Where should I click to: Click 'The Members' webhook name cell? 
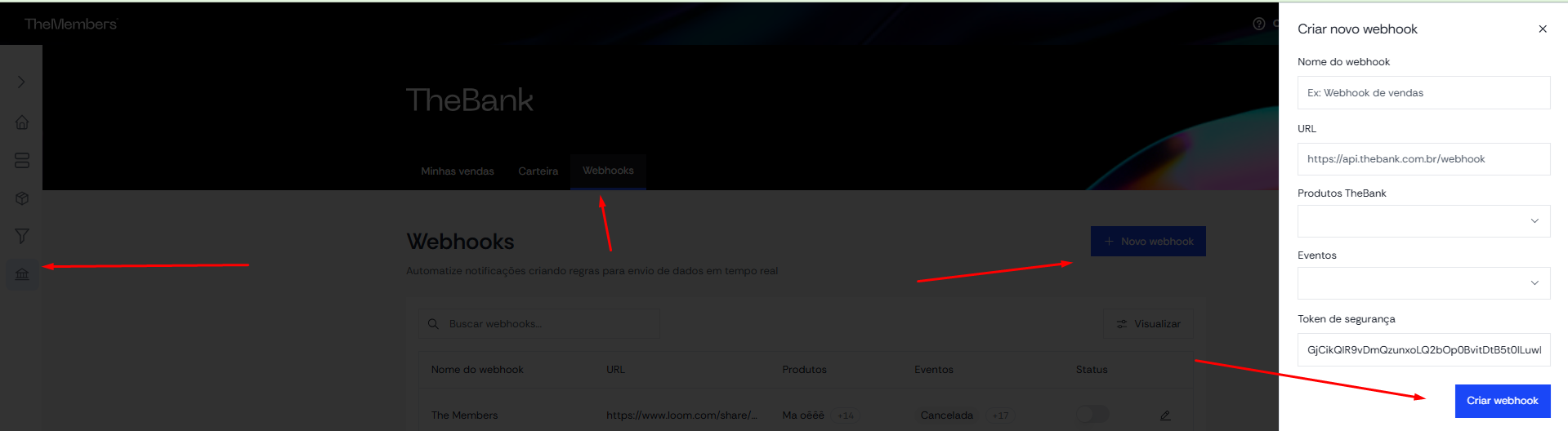pos(464,415)
